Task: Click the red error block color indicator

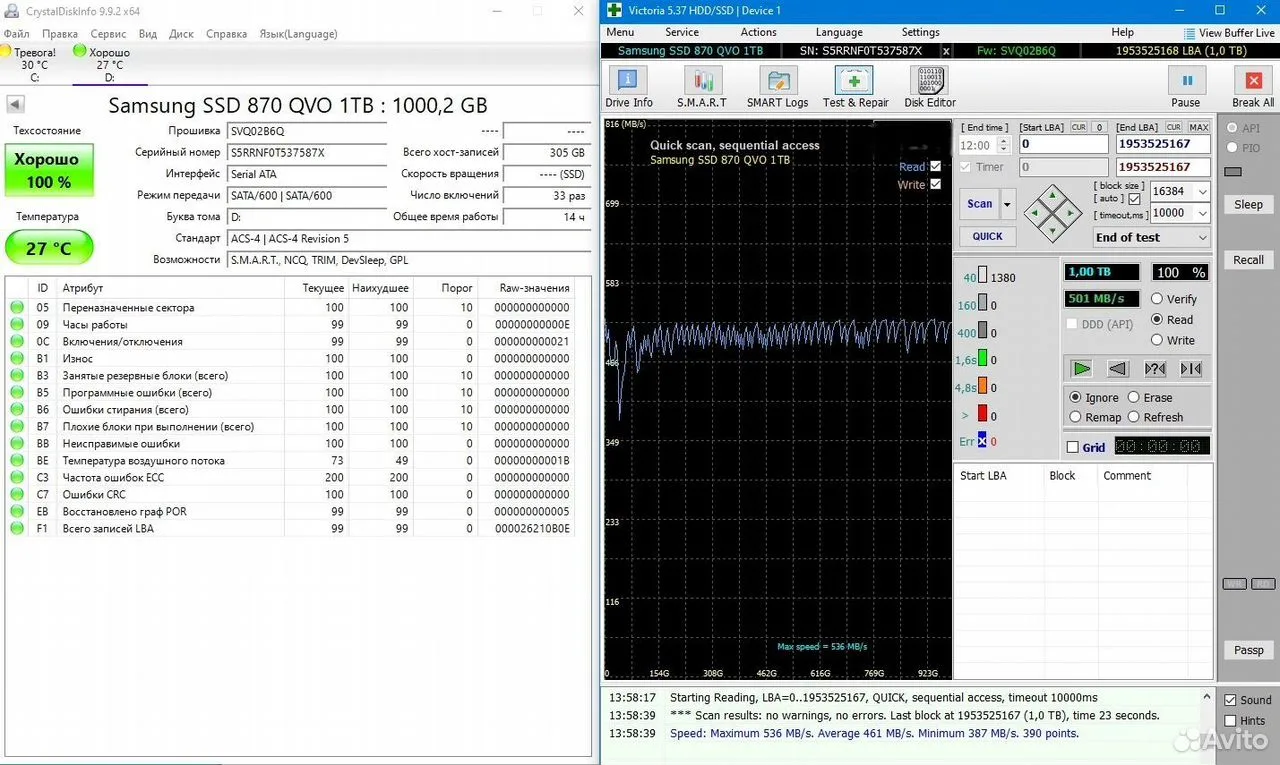Action: [x=982, y=414]
